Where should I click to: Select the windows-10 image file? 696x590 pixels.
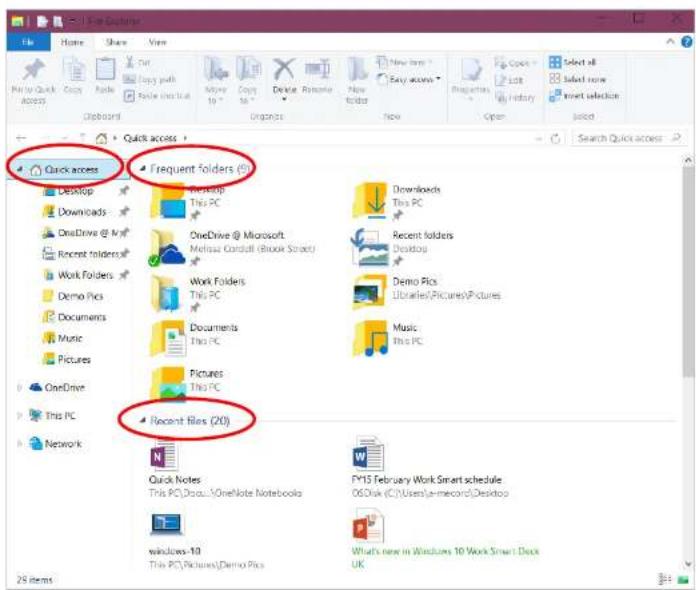point(206,541)
